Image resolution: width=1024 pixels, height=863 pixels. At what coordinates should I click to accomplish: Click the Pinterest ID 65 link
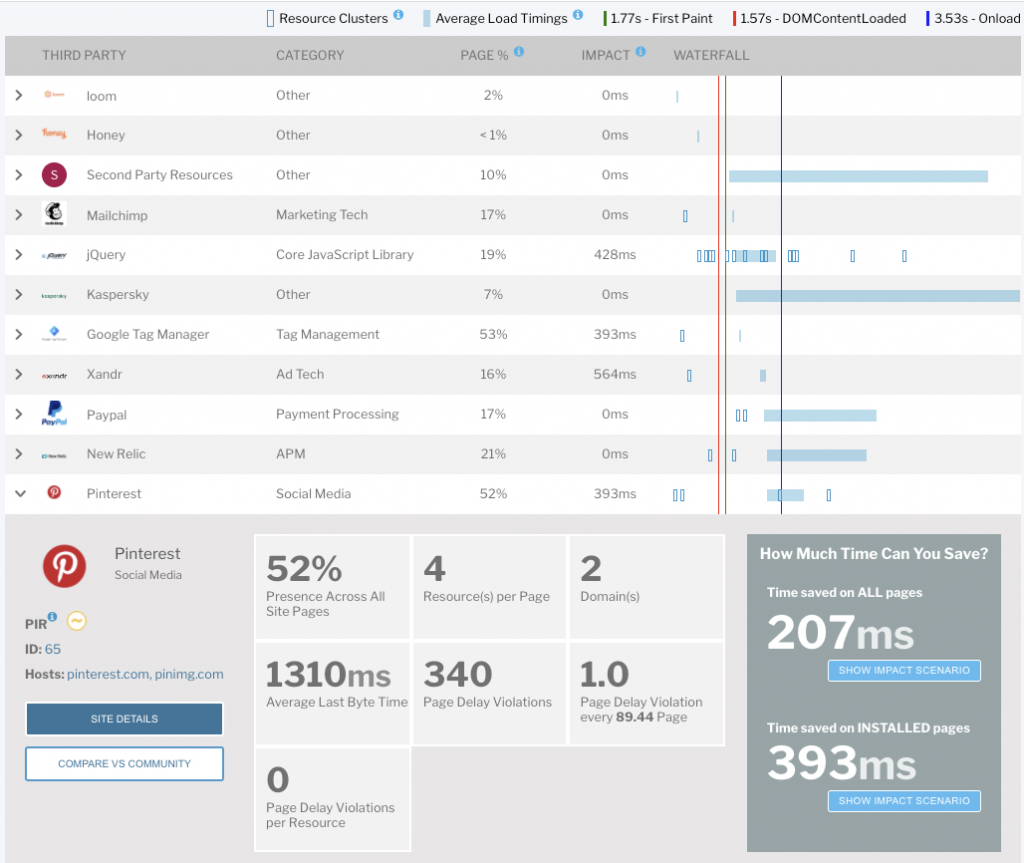click(53, 649)
